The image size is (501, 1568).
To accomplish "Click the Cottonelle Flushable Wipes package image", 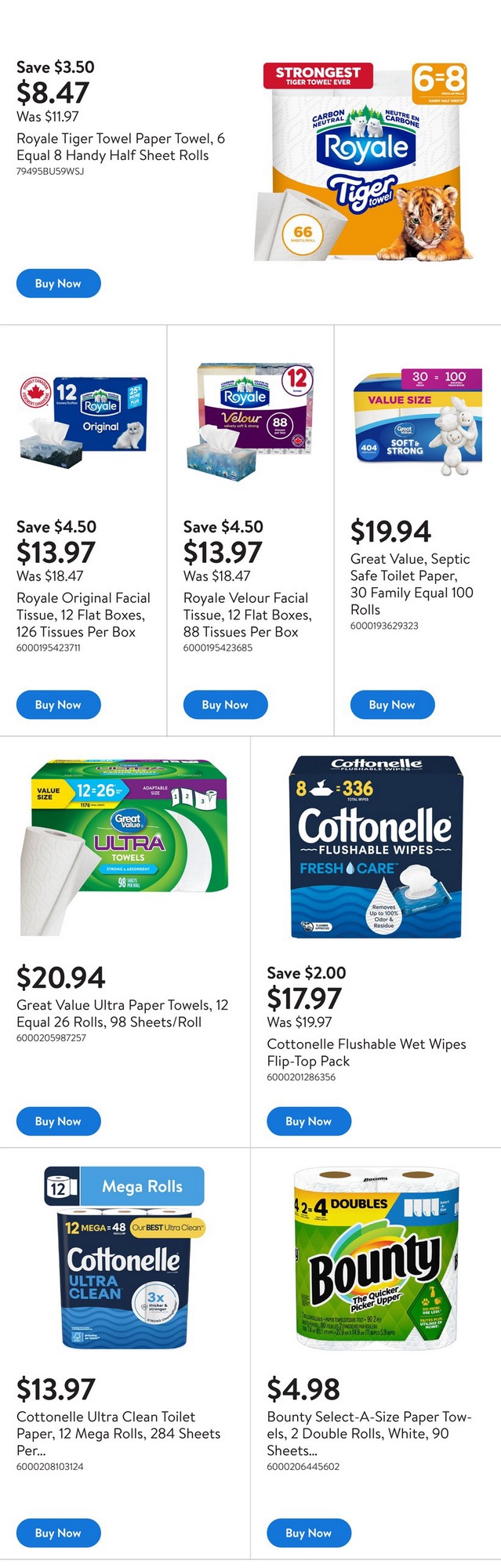I will tap(376, 847).
